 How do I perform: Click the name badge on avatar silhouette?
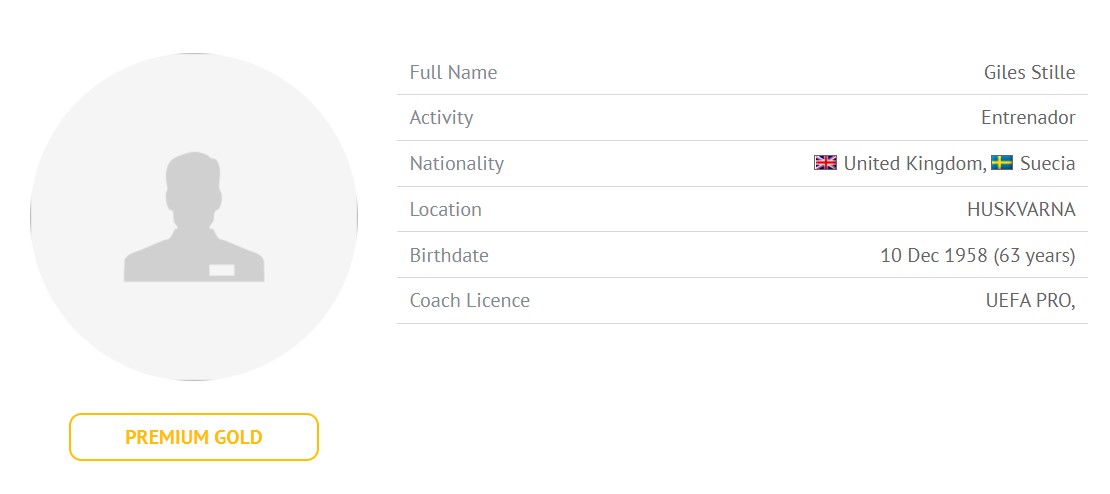click(222, 270)
